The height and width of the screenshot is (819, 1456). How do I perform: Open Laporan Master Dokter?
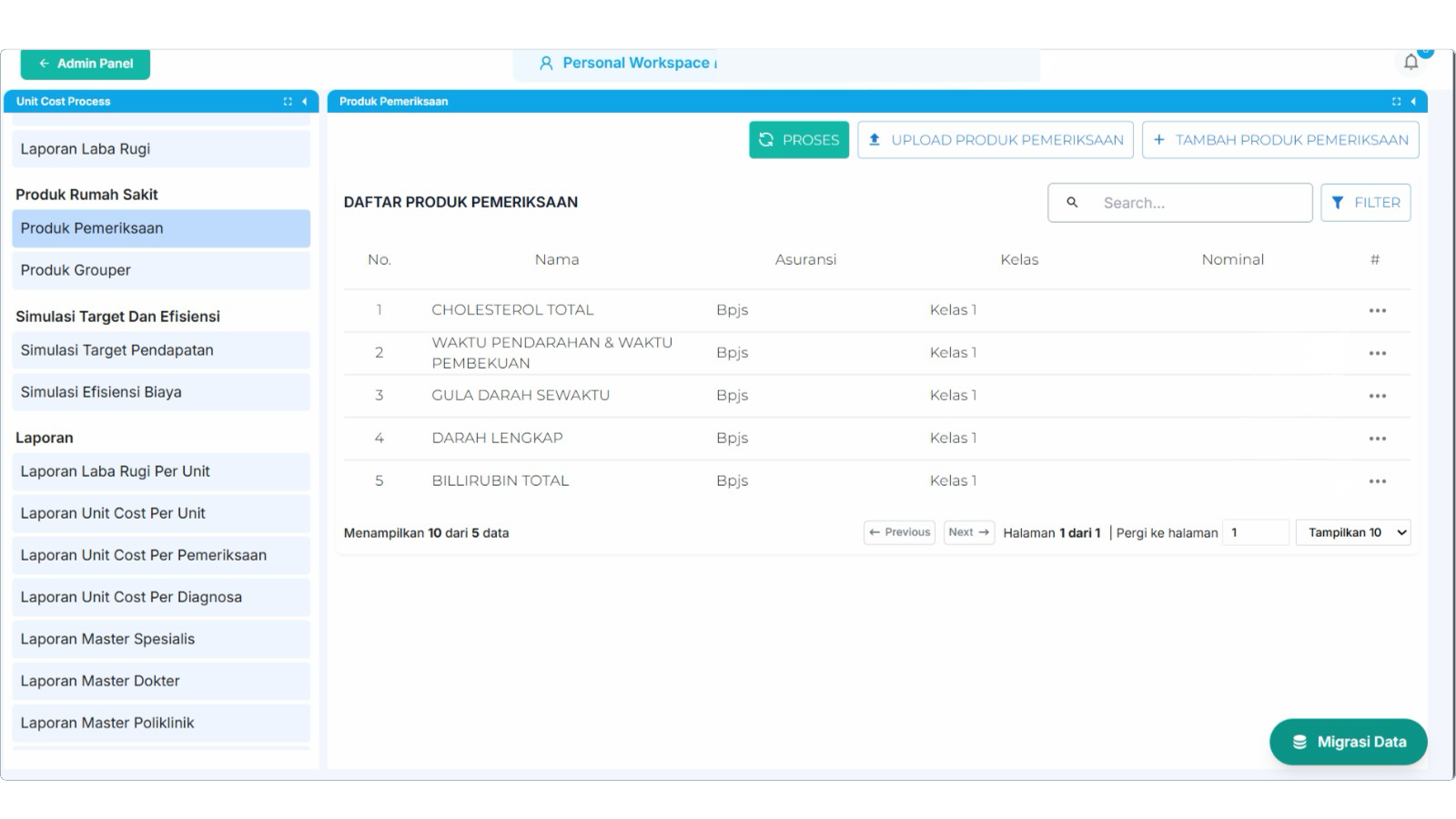[161, 681]
